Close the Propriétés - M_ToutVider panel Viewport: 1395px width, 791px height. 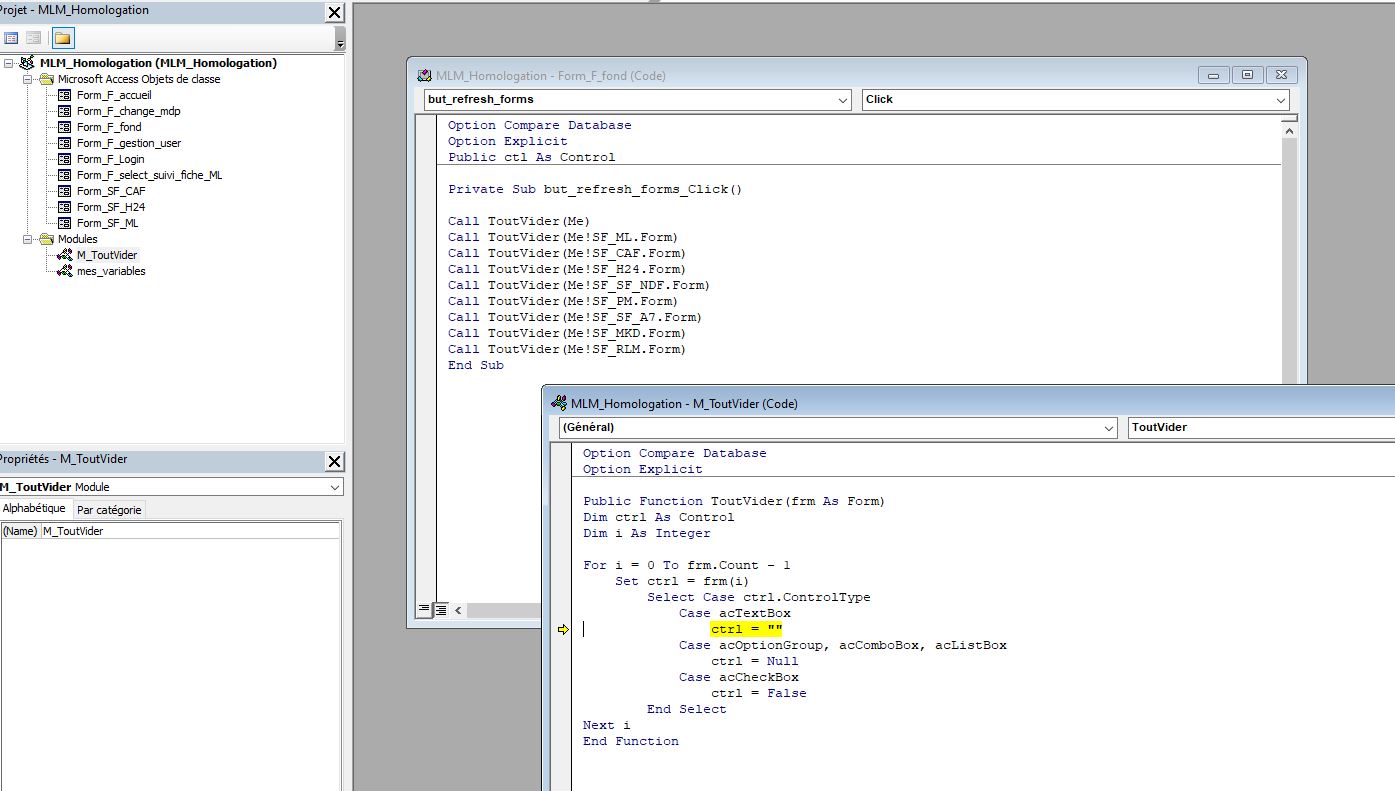click(x=334, y=461)
